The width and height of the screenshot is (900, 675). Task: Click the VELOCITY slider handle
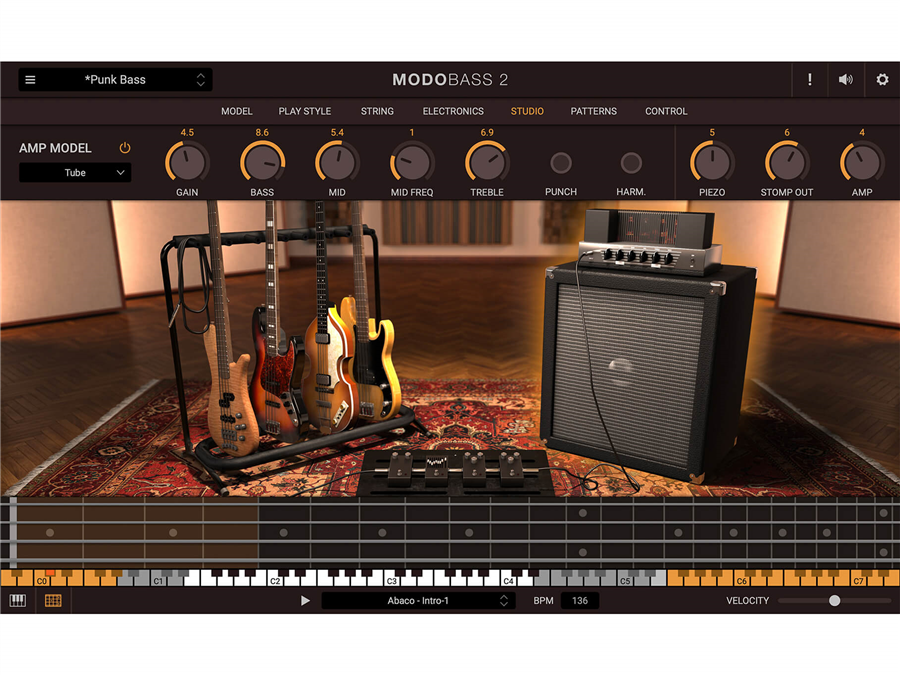(834, 601)
